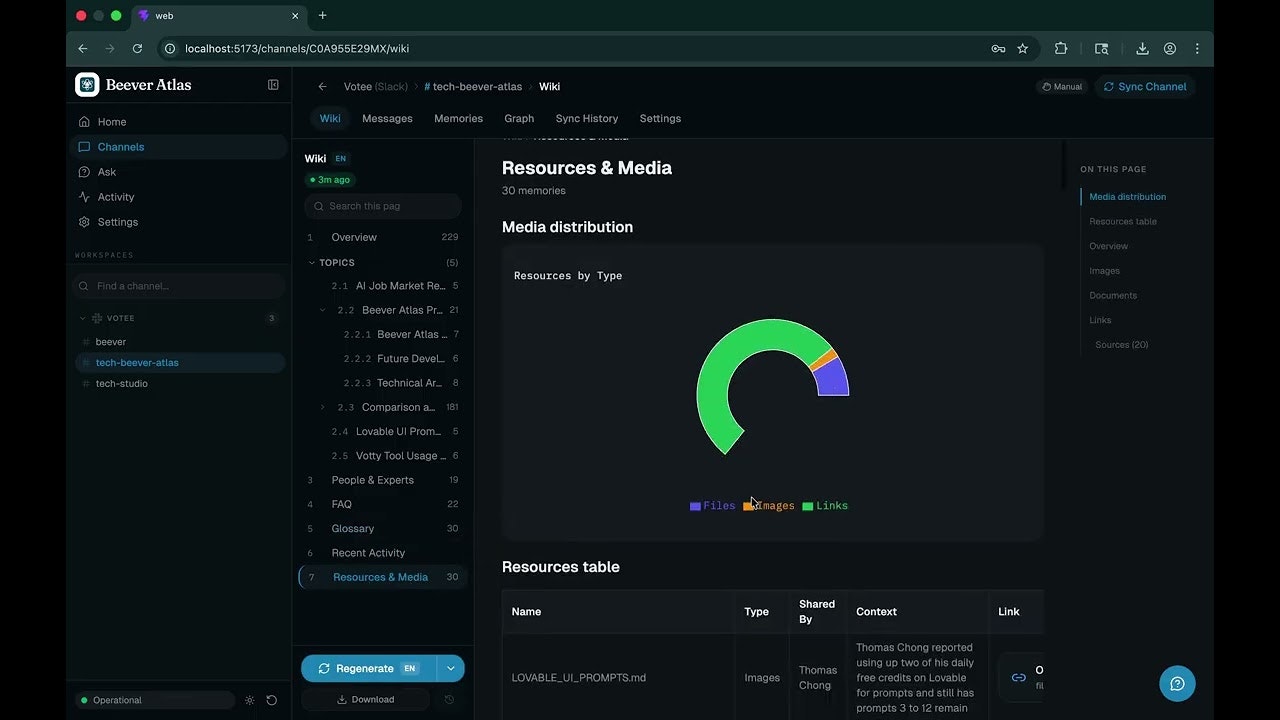This screenshot has height=720, width=1280.
Task: Toggle the Files series in chart legend
Action: pos(712,506)
